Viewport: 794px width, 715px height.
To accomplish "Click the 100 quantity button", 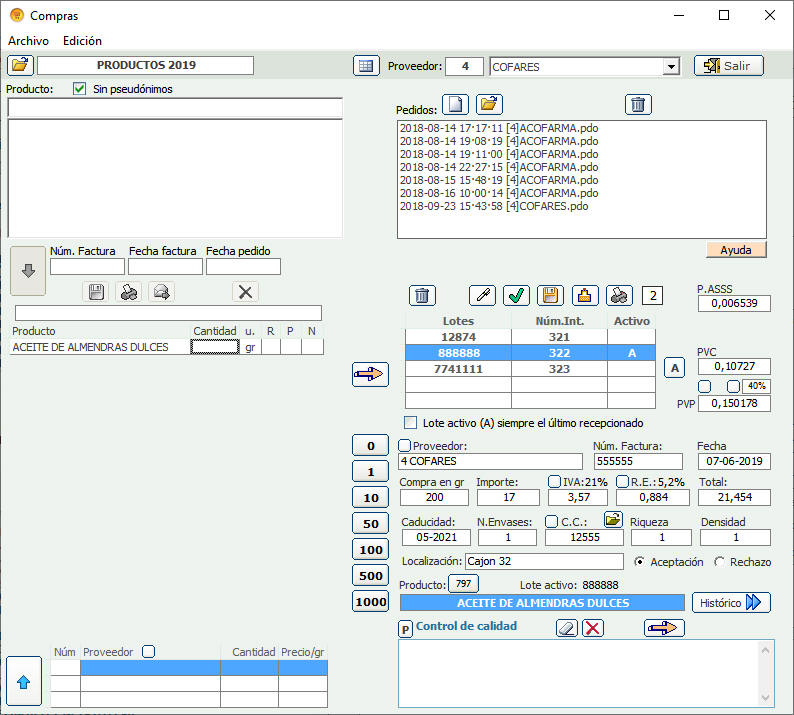I will pos(371,549).
